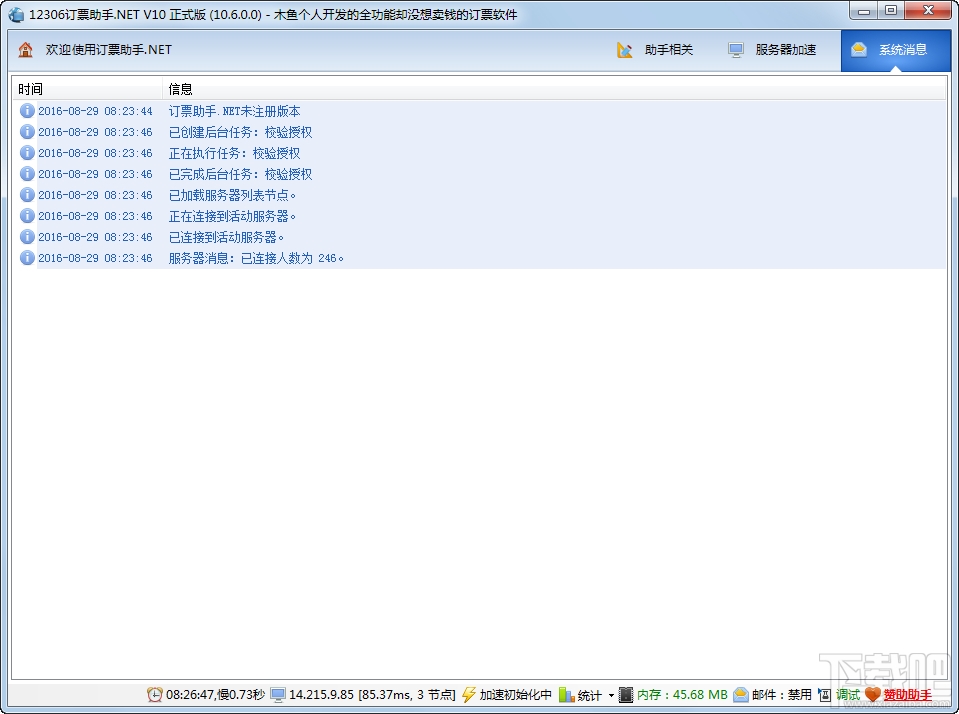Click the clock icon showing 08:26:47
Viewport: 959px width, 714px height.
tap(155, 694)
